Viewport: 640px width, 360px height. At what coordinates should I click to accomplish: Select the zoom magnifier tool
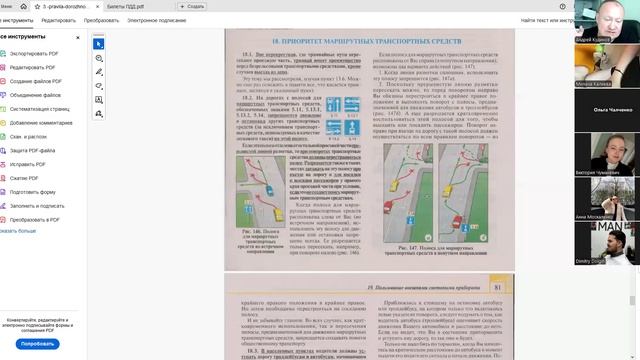point(99,58)
